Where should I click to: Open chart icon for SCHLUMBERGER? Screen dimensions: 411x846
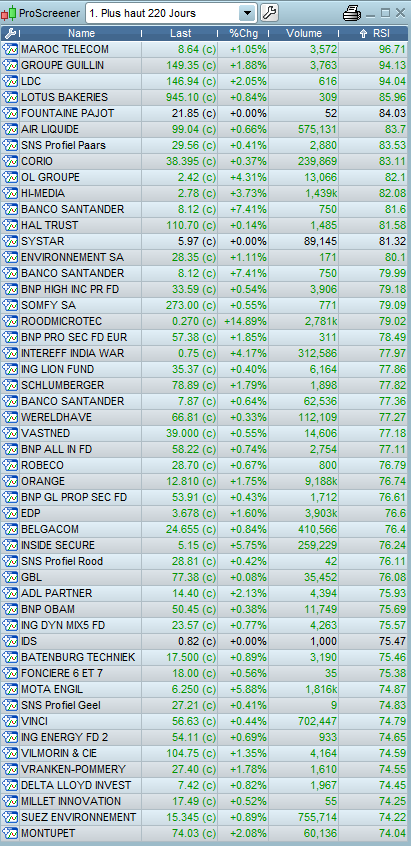10,385
